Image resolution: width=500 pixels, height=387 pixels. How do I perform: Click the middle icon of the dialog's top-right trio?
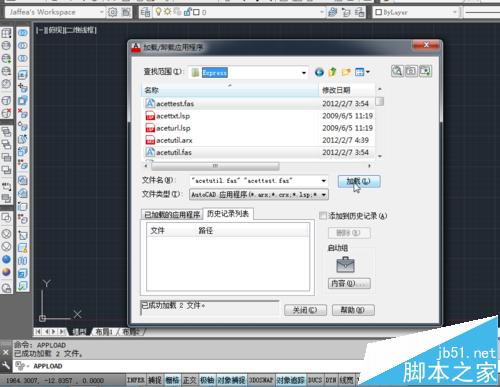point(411,71)
